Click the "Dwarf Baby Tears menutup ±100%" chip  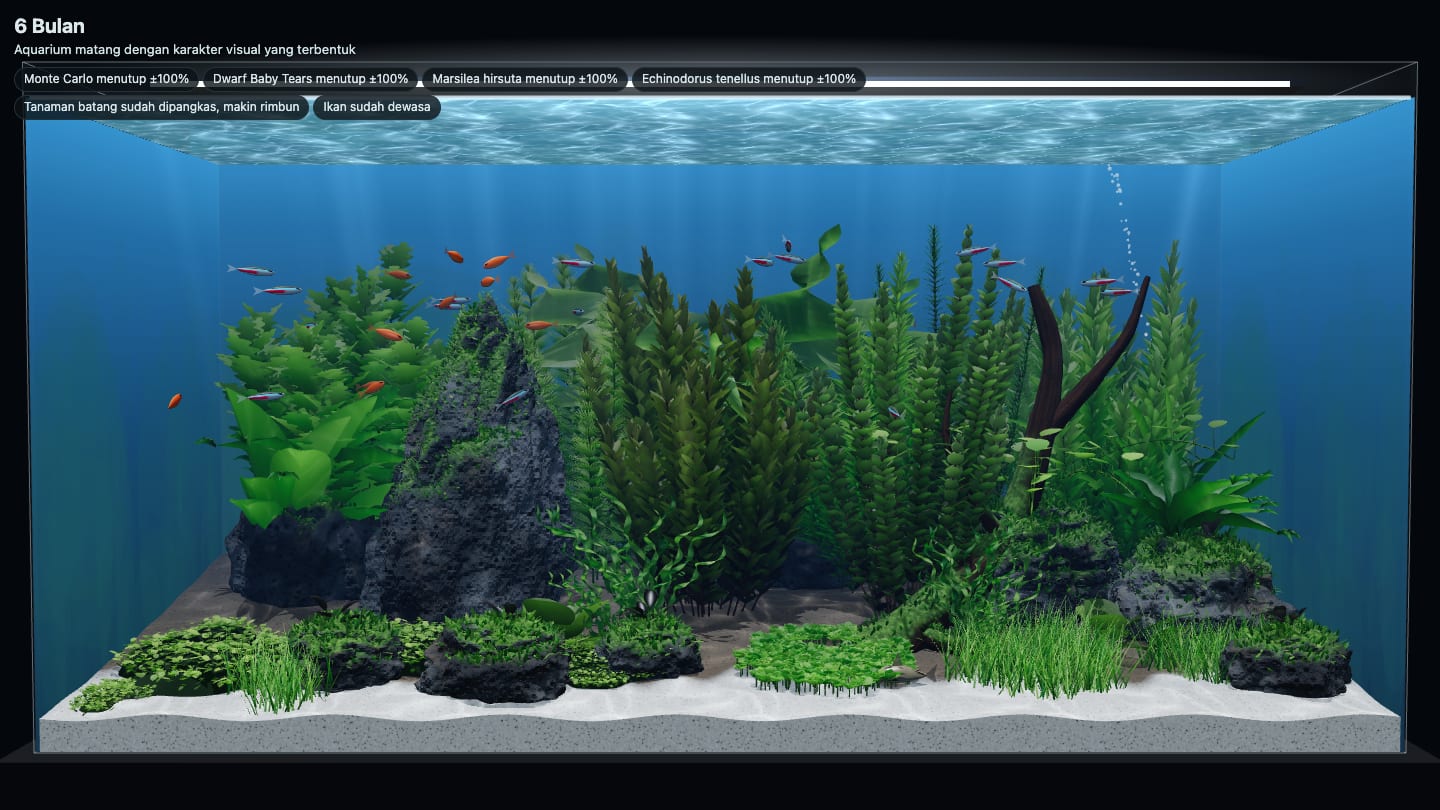310,79
